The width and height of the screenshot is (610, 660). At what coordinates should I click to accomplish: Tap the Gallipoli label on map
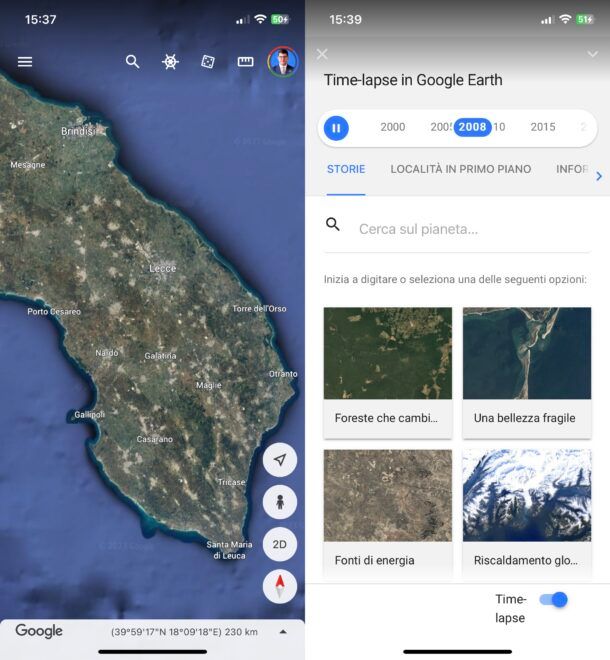[x=90, y=415]
